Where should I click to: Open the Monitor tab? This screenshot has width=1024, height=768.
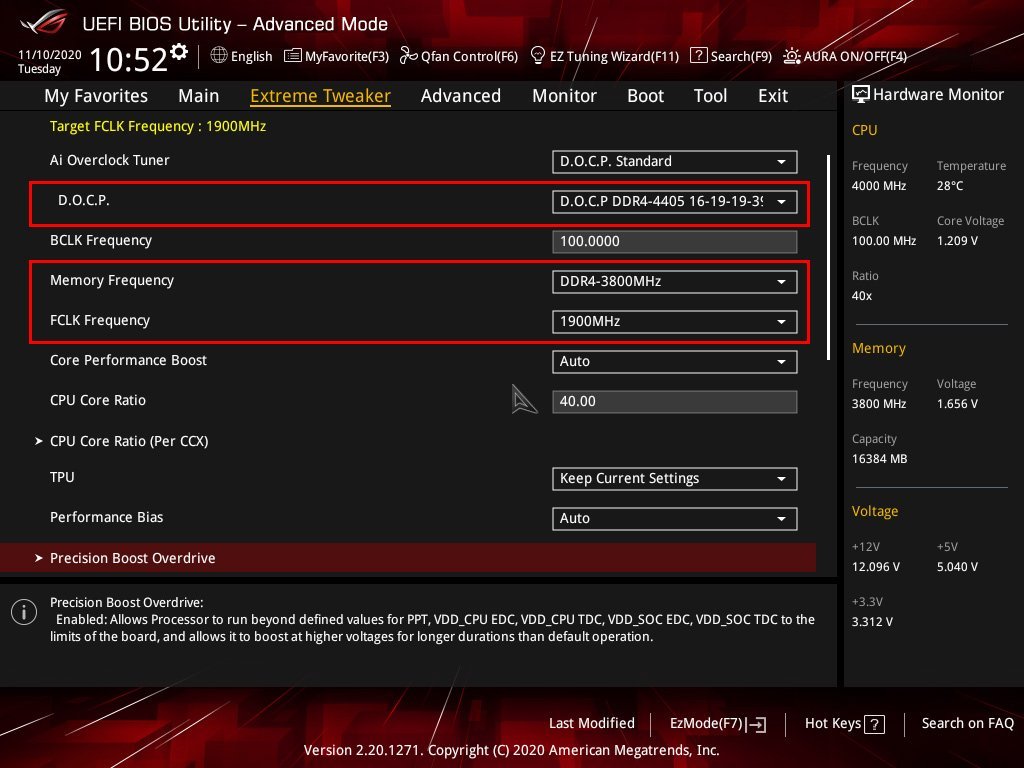coord(564,95)
